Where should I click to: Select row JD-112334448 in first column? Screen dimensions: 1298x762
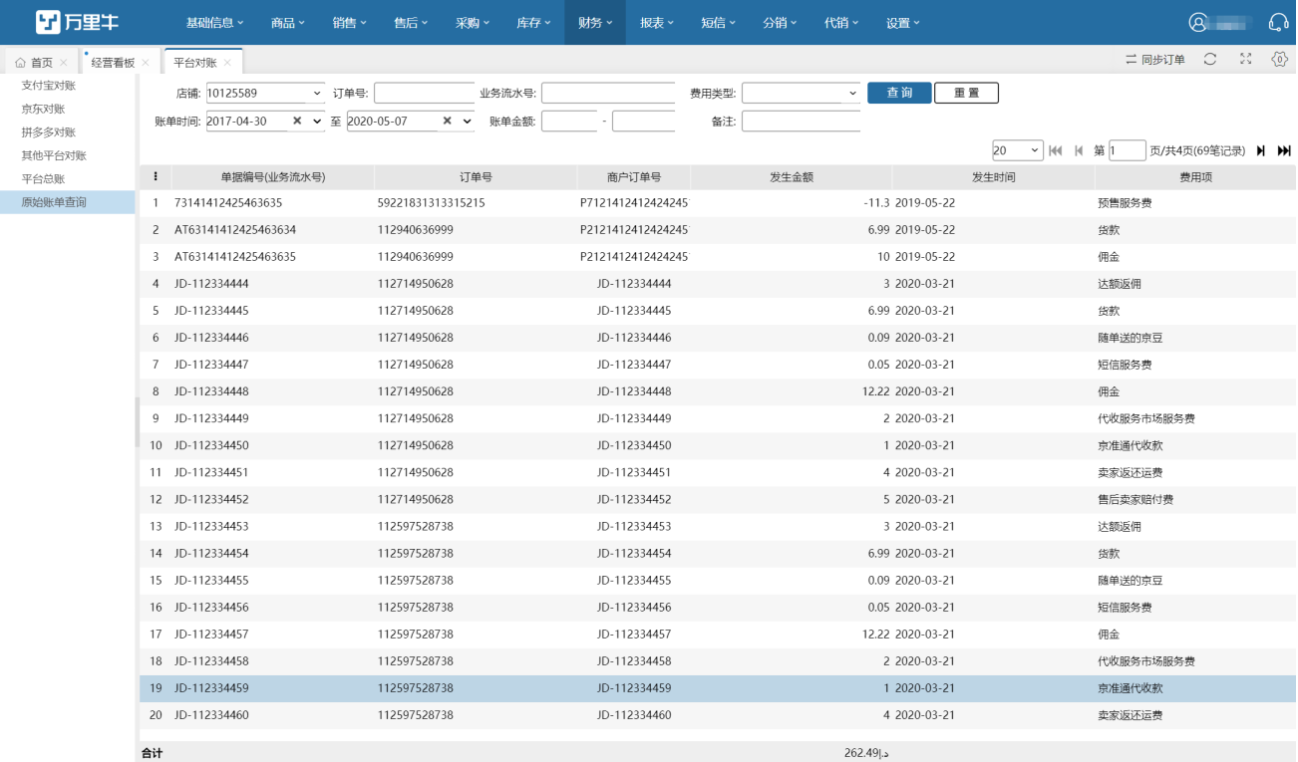pos(211,392)
